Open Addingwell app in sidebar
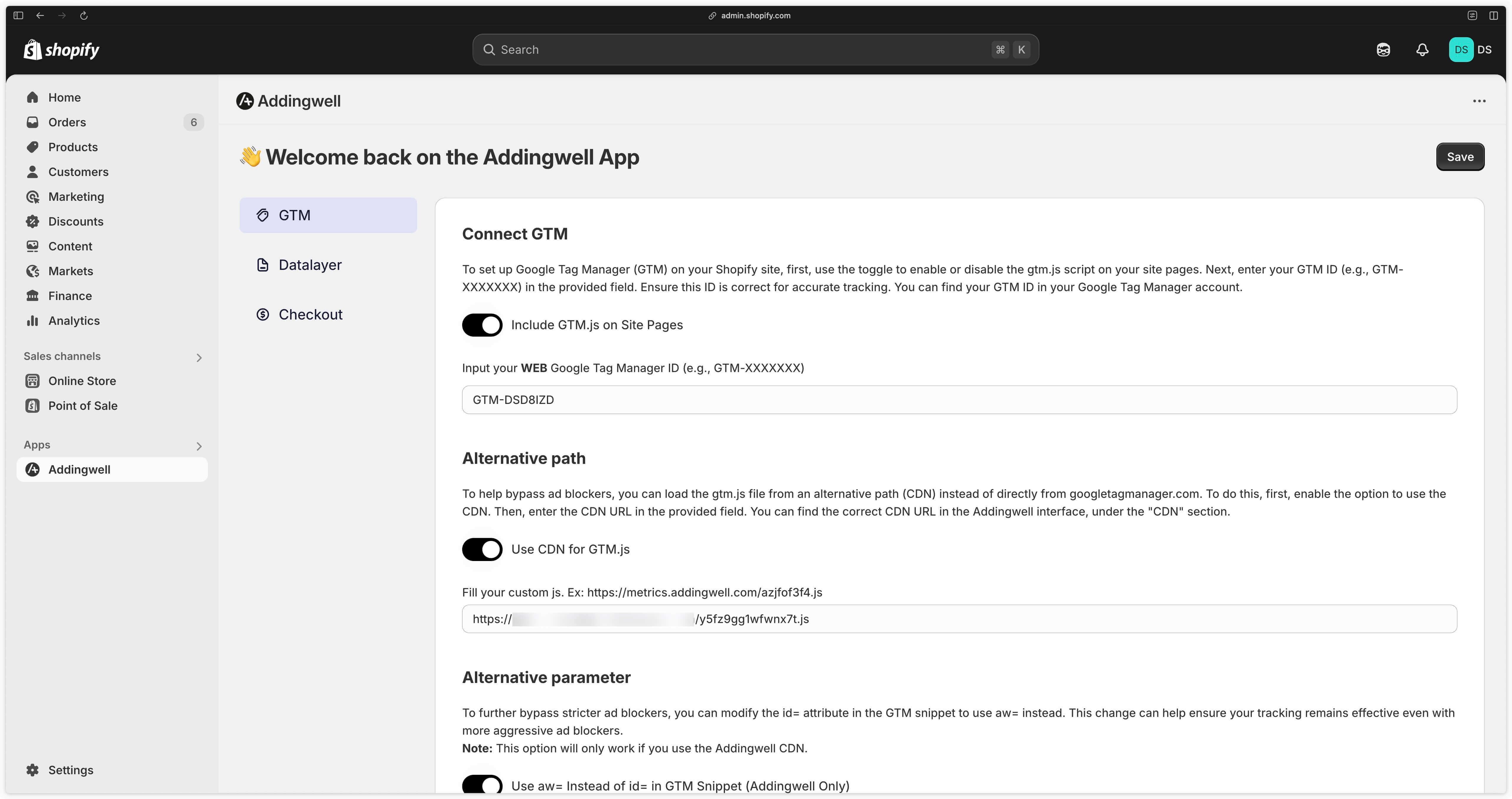Screen dimensions: 1512x799 (112, 470)
